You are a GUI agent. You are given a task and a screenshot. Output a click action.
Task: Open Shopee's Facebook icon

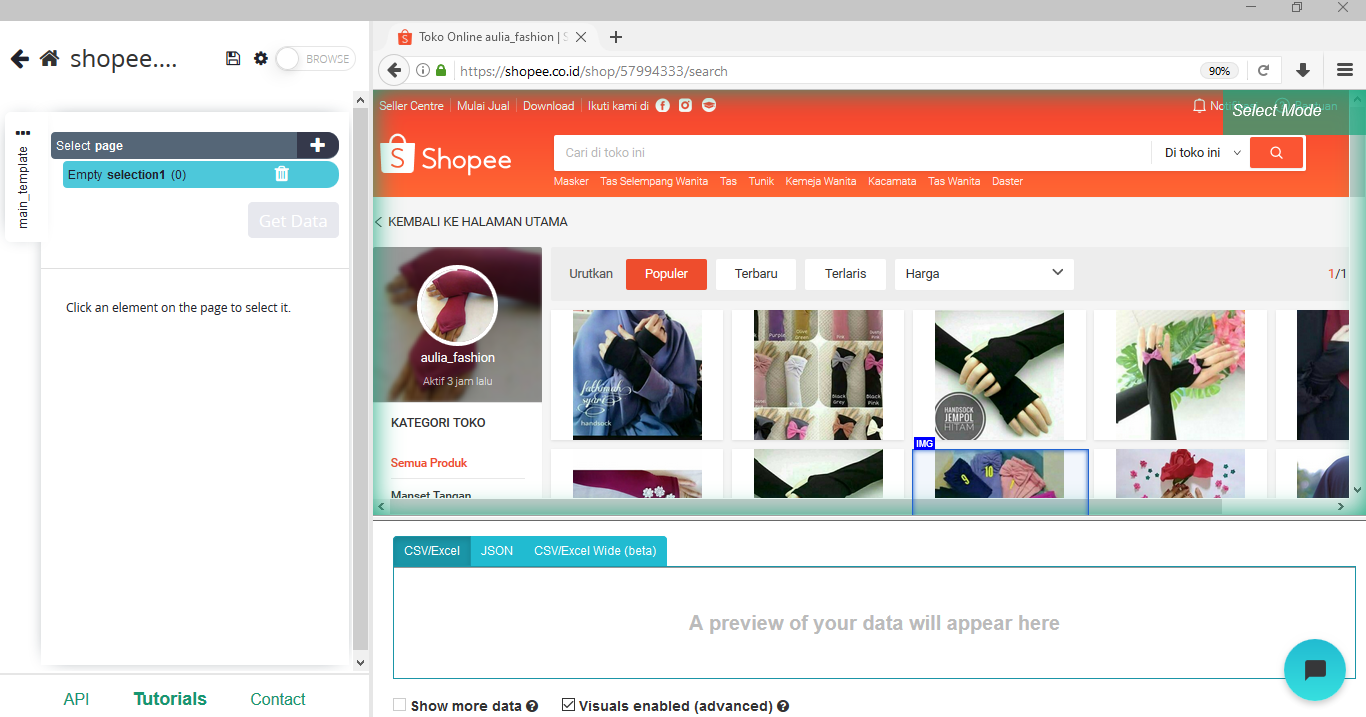tap(662, 106)
